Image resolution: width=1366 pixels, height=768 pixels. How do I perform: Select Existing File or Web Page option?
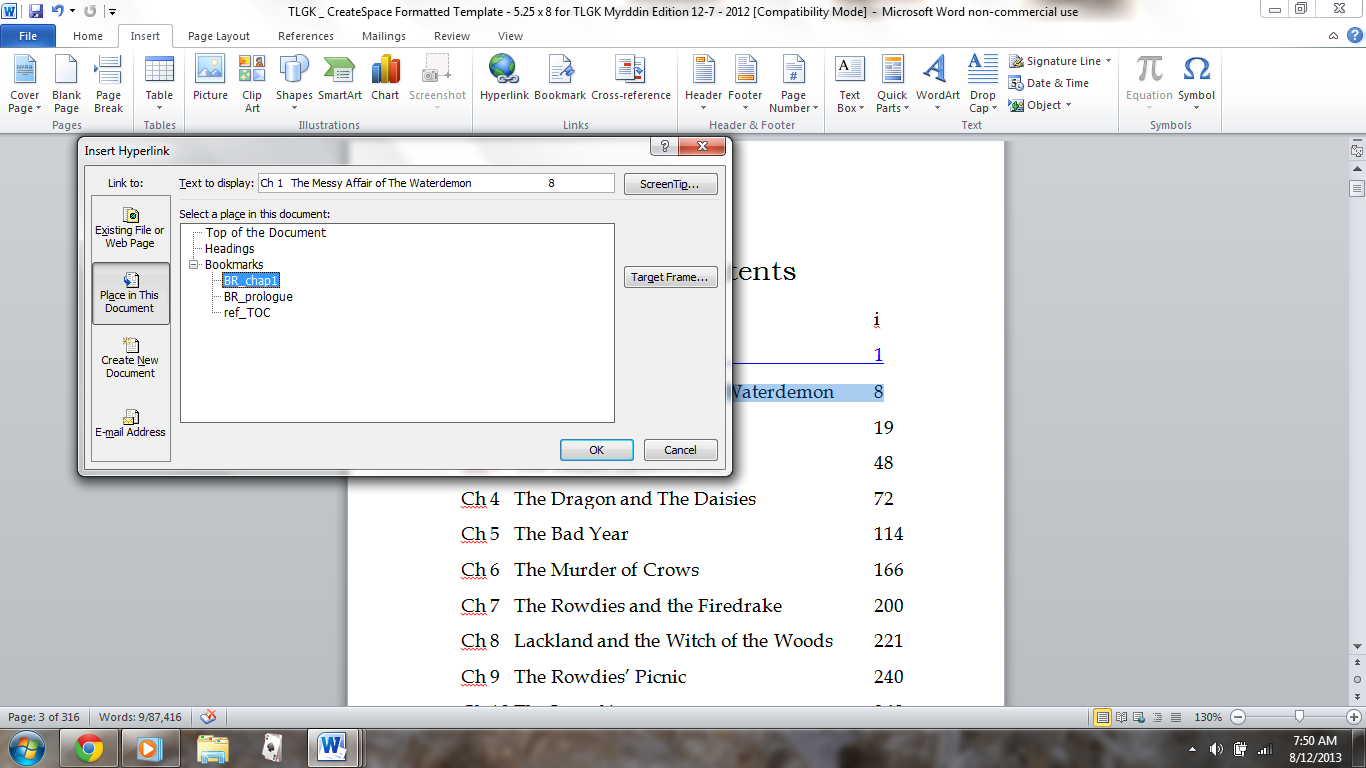tap(130, 228)
